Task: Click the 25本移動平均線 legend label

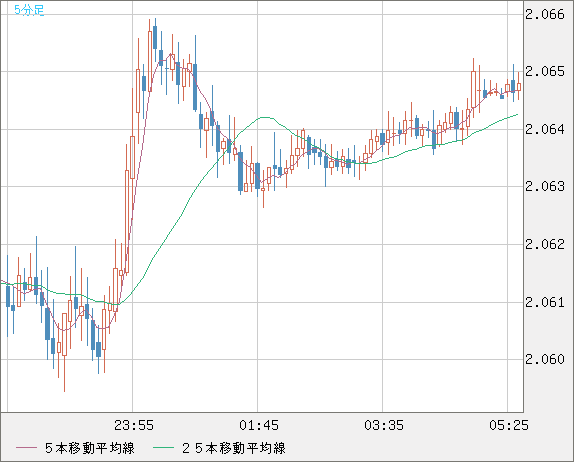Action: pyautogui.click(x=234, y=448)
